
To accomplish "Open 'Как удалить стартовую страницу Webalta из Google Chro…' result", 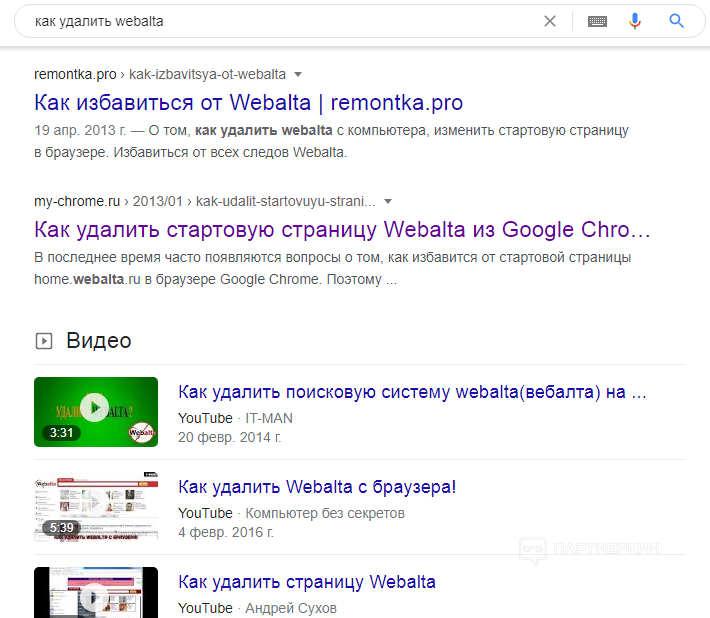I will [342, 229].
